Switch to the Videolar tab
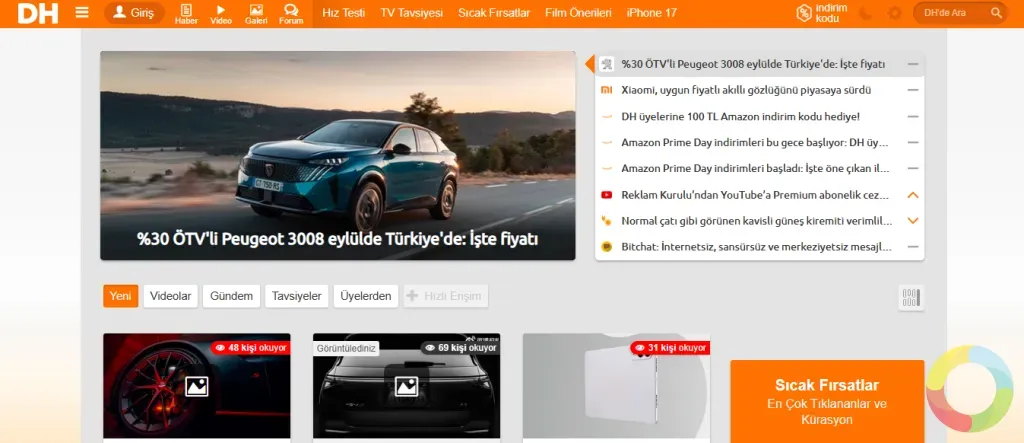This screenshot has width=1024, height=443. (170, 296)
